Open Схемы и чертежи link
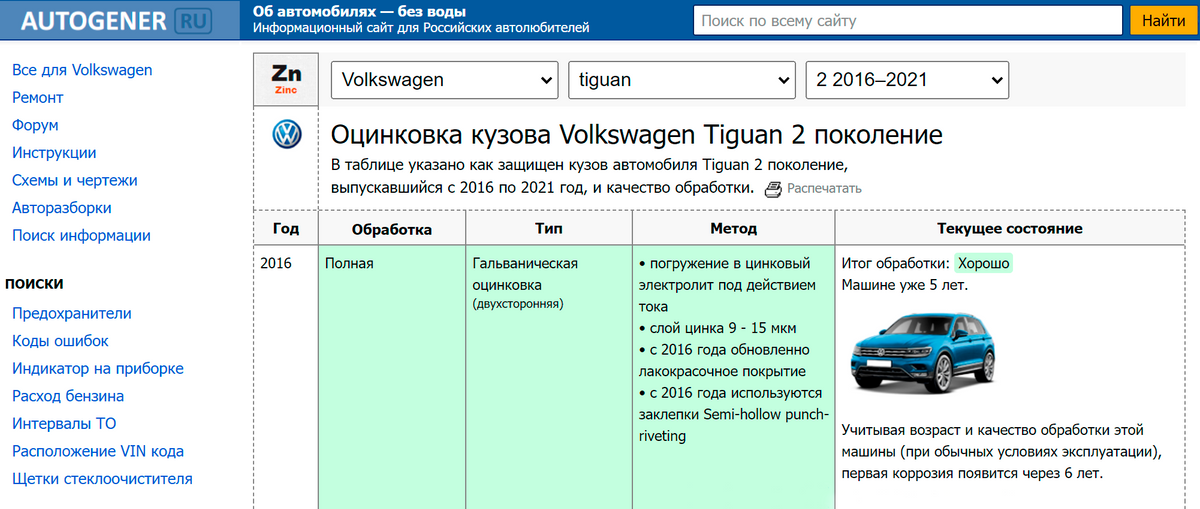This screenshot has height=509, width=1200. (x=75, y=181)
